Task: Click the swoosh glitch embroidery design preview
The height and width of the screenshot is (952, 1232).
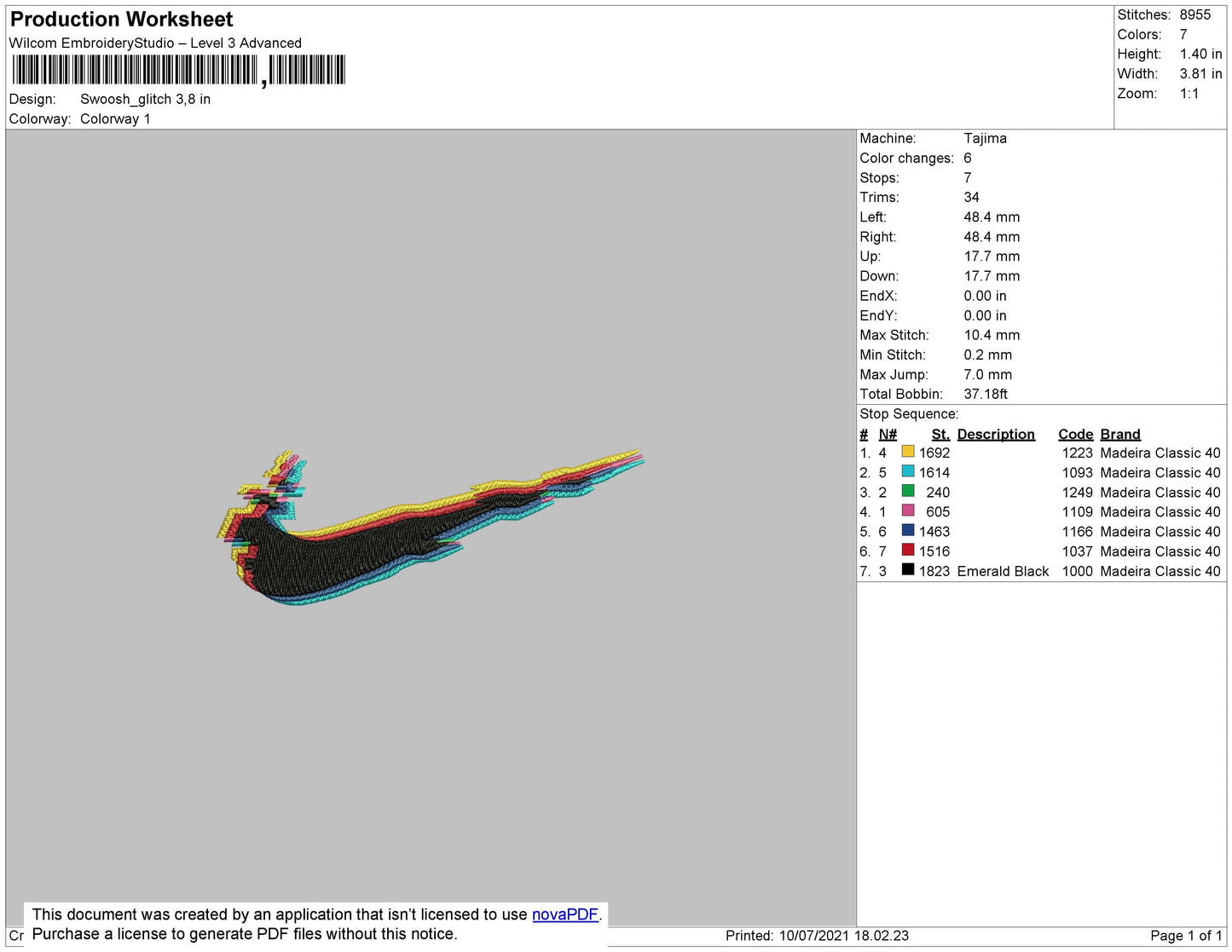Action: click(x=431, y=527)
